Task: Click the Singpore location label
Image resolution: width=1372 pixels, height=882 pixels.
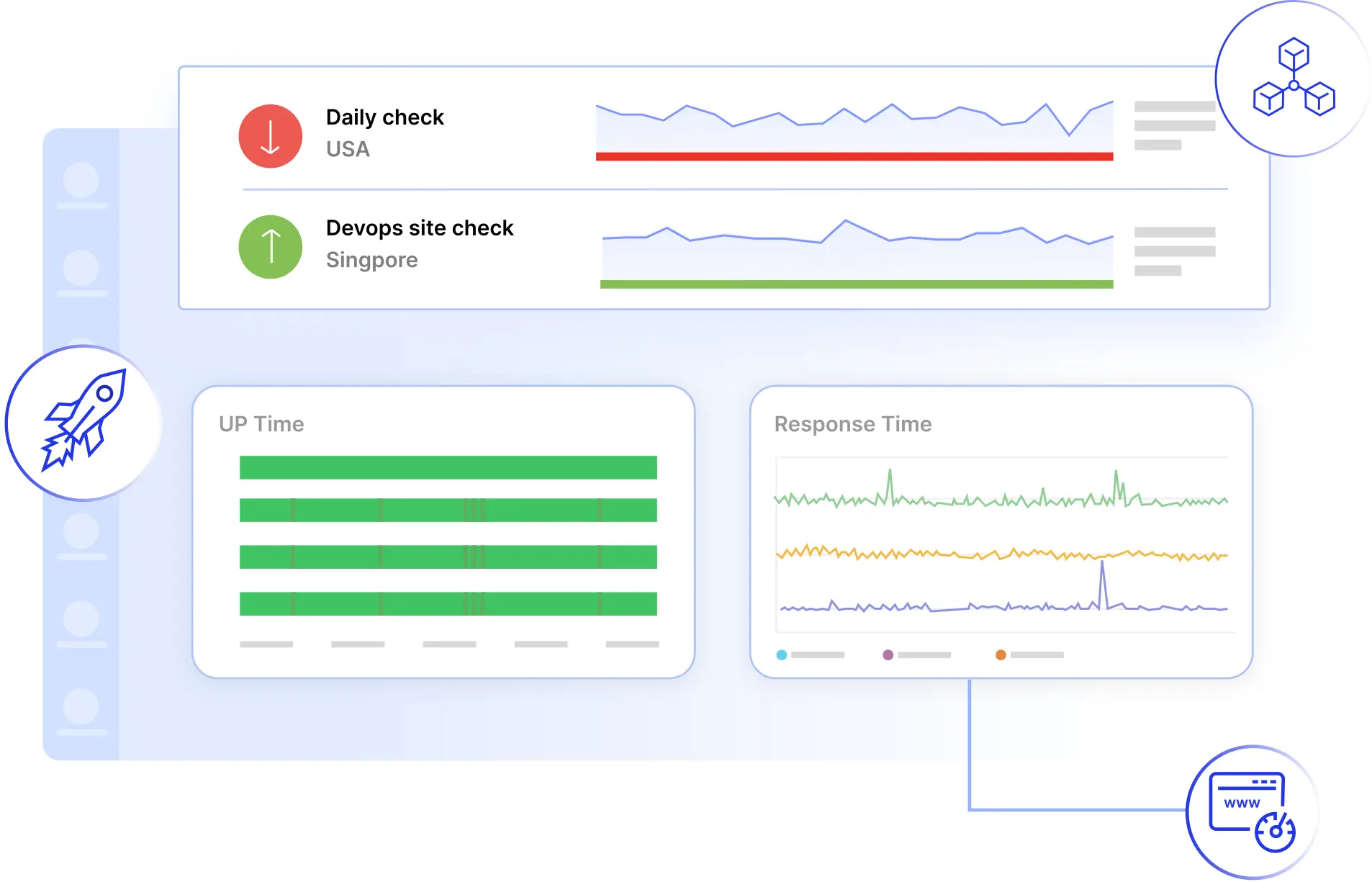Action: [371, 260]
